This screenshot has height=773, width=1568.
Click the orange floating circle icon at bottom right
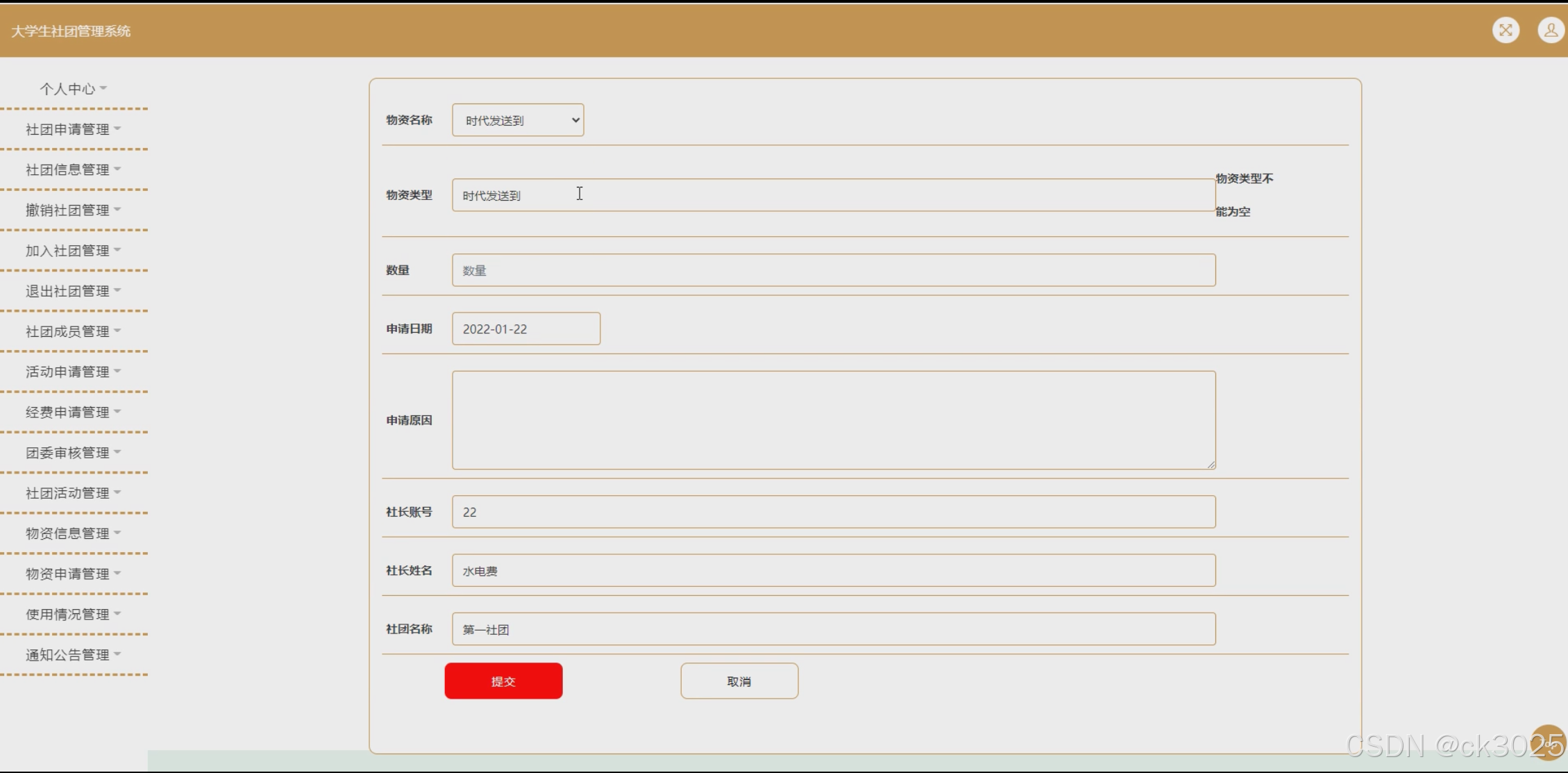(x=1548, y=743)
